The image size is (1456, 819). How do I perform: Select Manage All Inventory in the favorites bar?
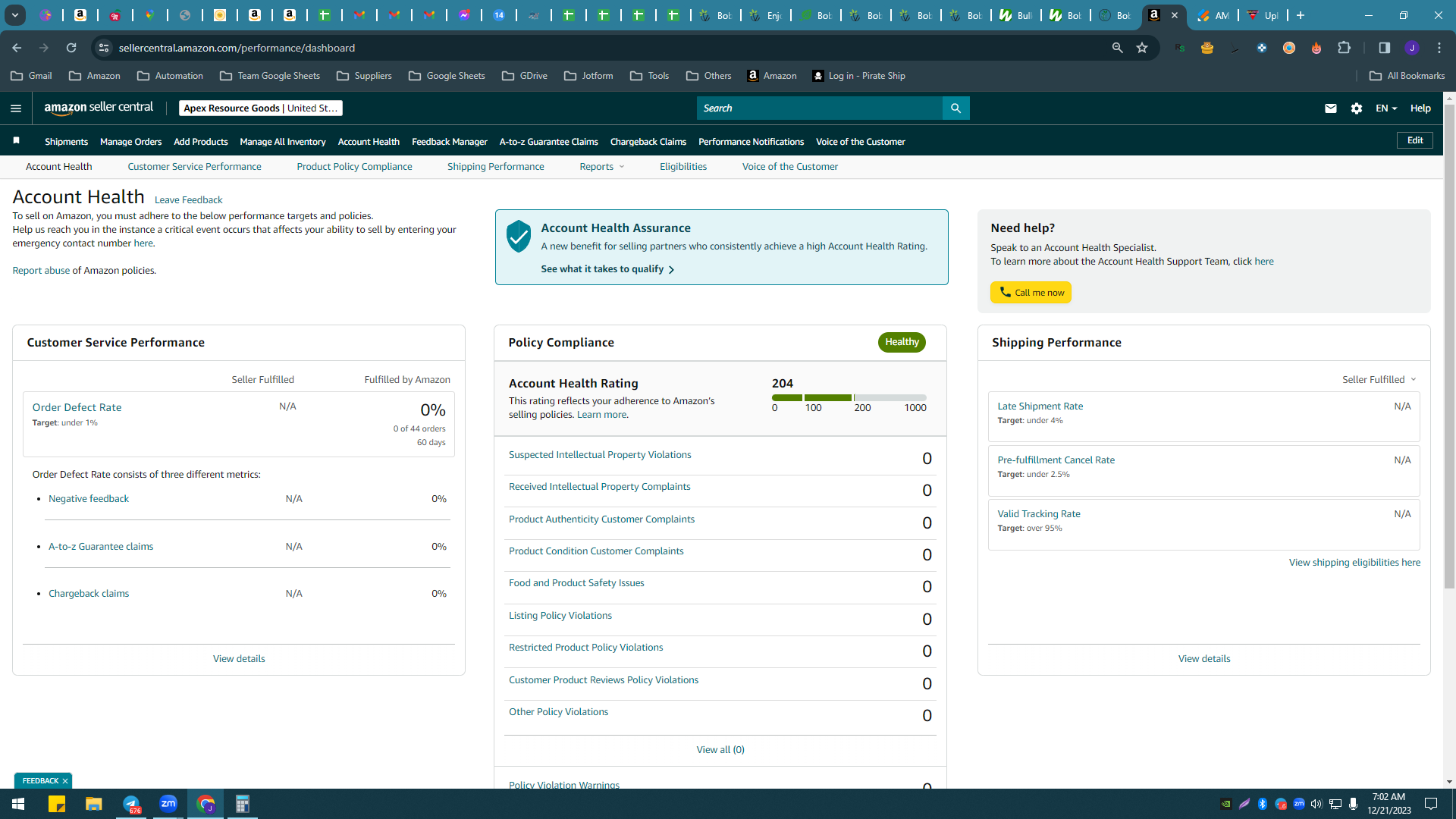(283, 142)
